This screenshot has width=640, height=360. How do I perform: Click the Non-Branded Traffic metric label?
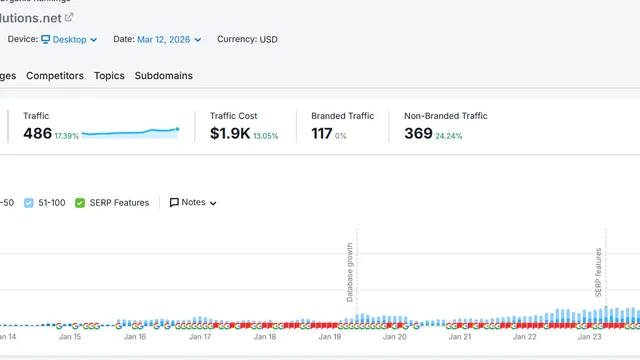tap(446, 116)
